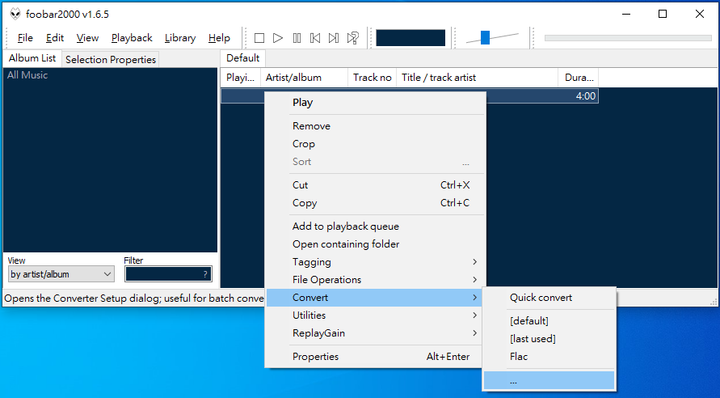Select Add to playback queue
Viewport: 720px width, 398px height.
[376, 226]
